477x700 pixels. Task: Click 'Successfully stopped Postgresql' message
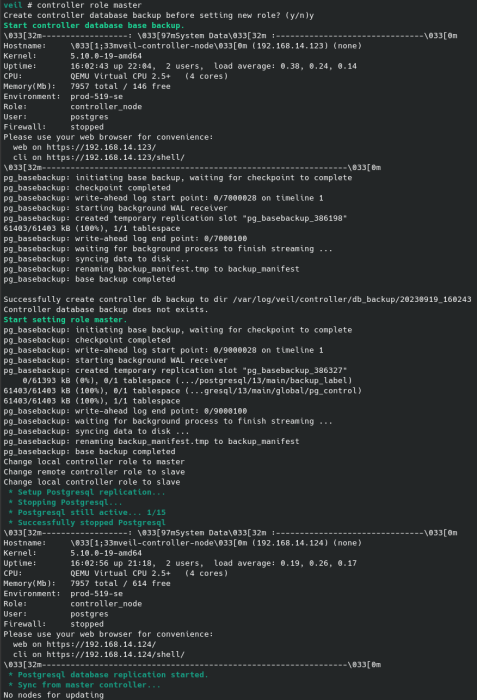click(x=92, y=523)
